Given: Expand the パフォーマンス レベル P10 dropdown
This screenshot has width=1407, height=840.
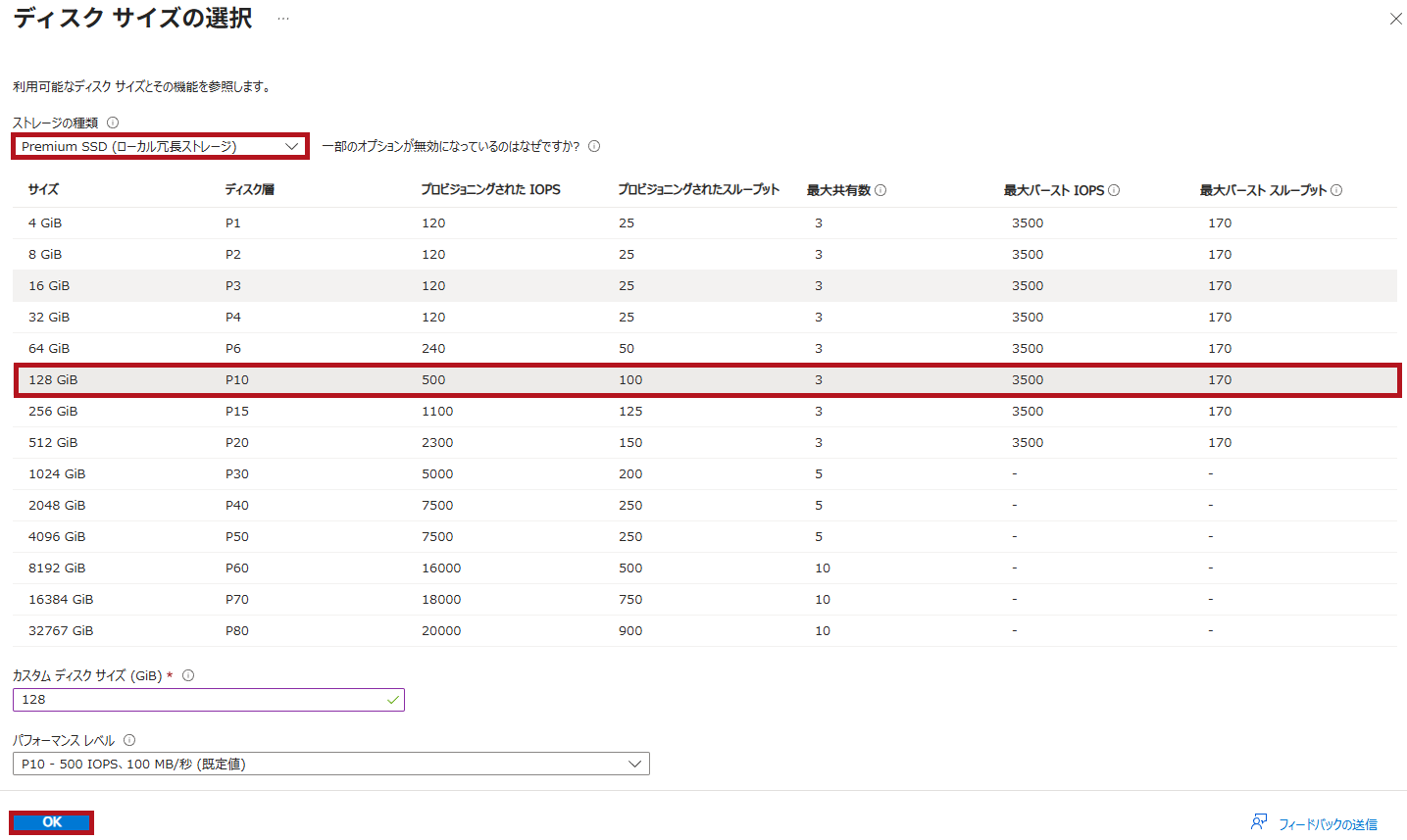Looking at the screenshot, I should click(x=330, y=764).
